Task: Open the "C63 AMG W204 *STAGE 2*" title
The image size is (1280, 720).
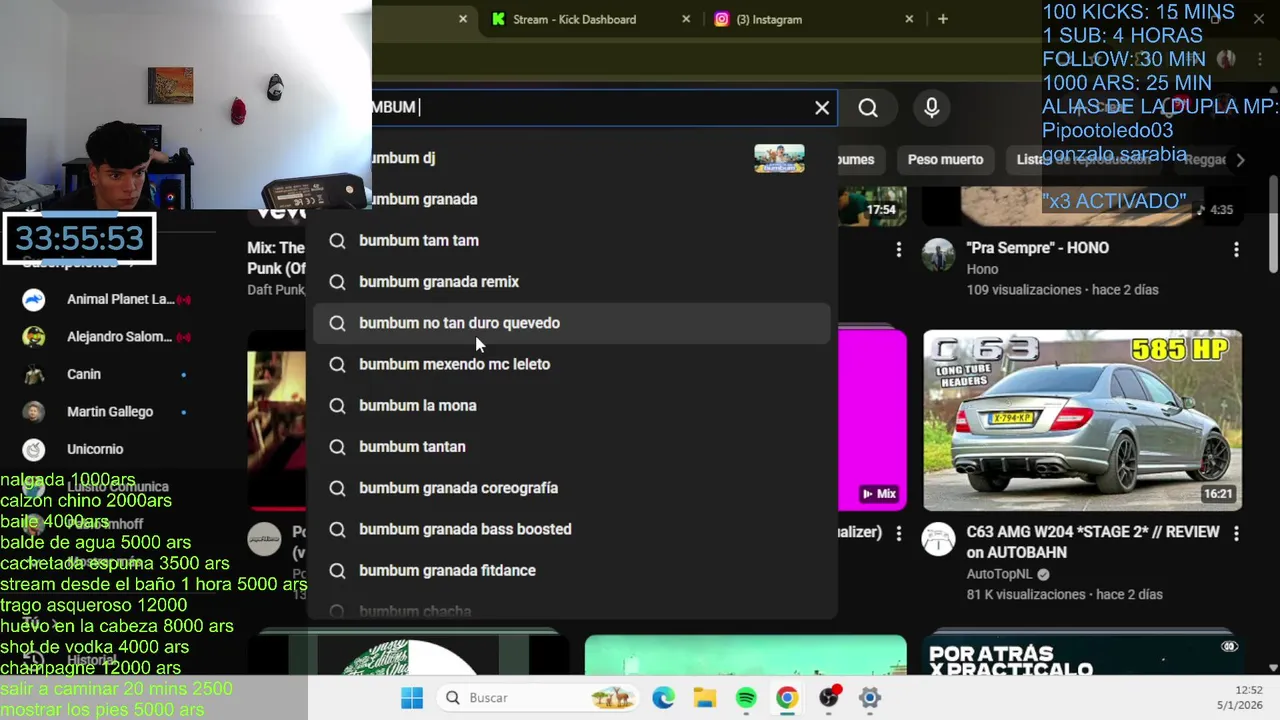Action: pos(1093,542)
